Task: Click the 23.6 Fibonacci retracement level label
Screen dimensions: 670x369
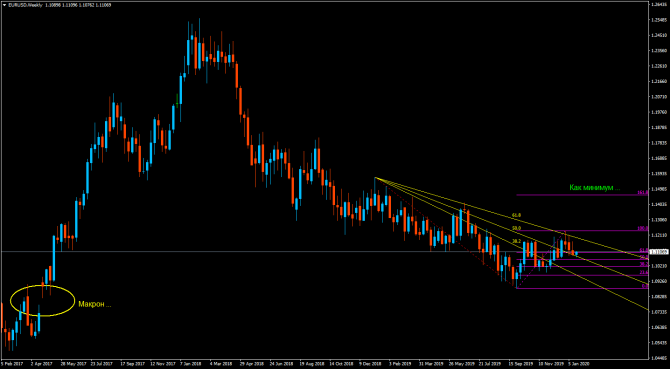Action: pyautogui.click(x=644, y=272)
